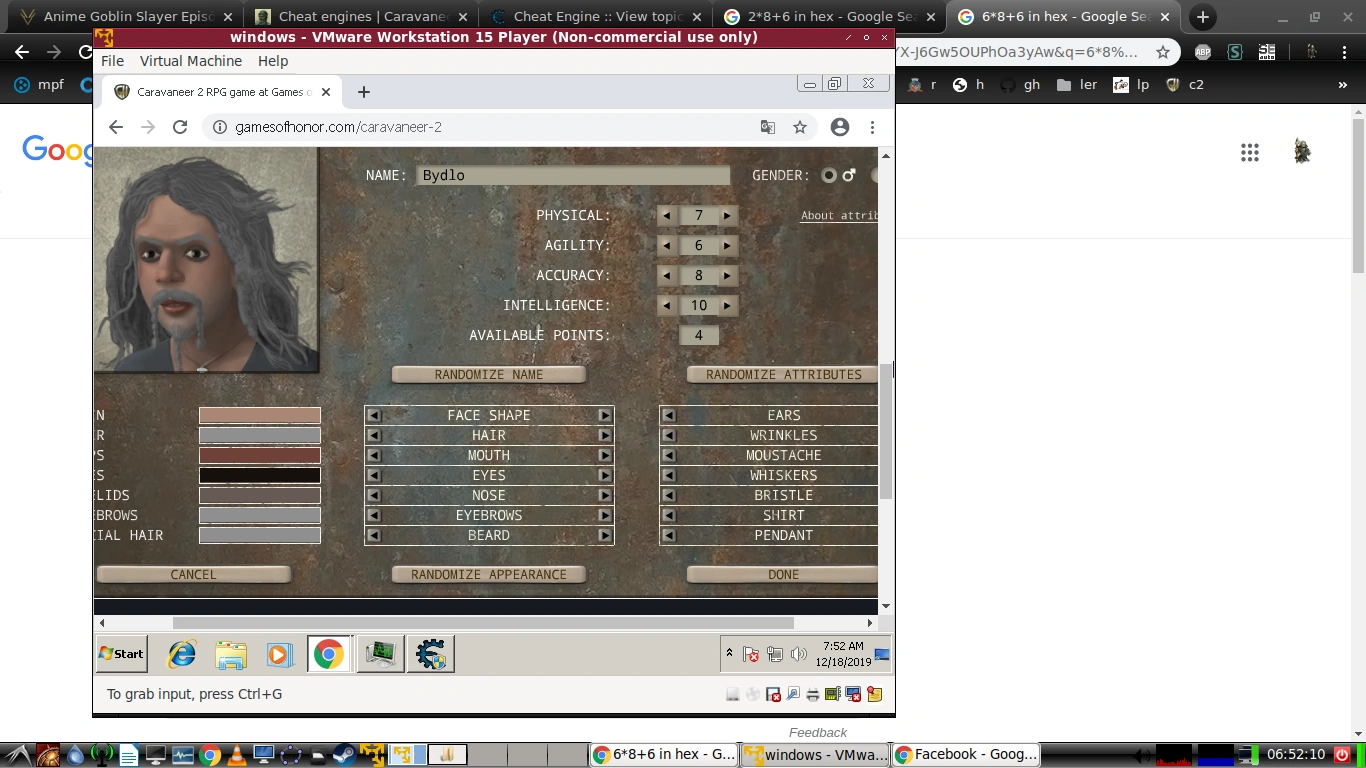Switch to previous Ears option

[x=668, y=415]
